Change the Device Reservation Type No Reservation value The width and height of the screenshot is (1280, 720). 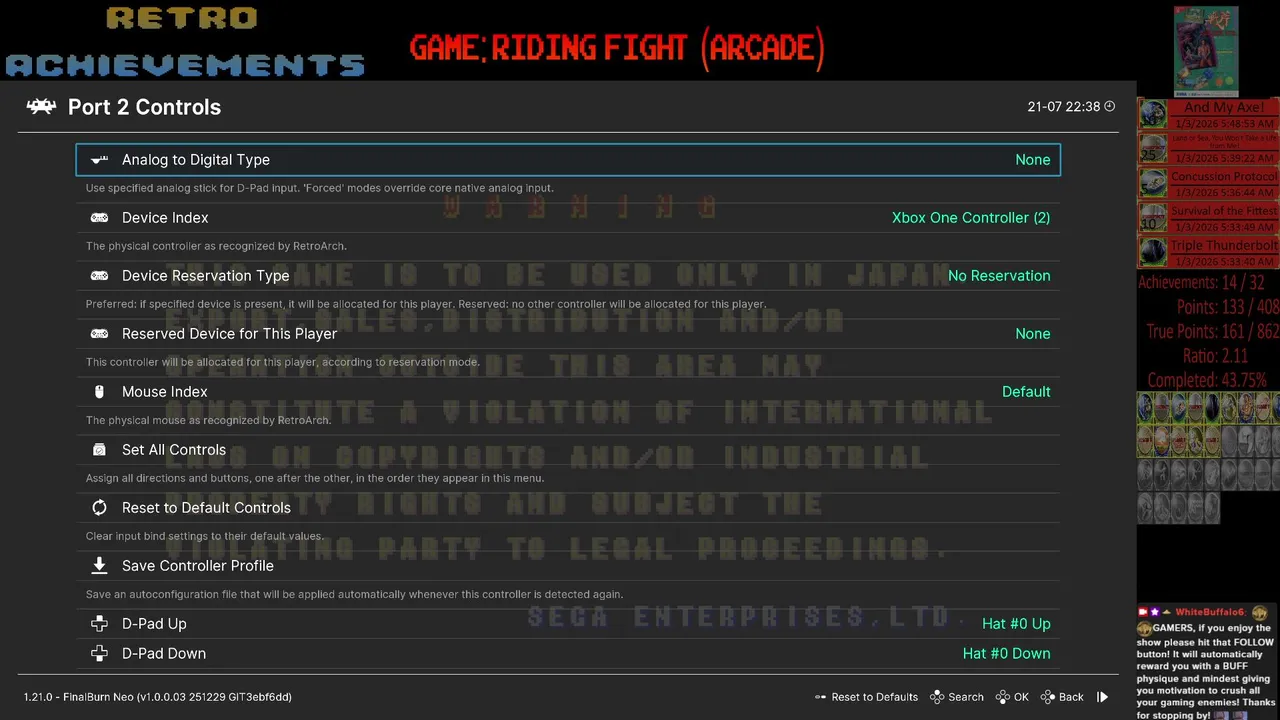pyautogui.click(x=999, y=276)
